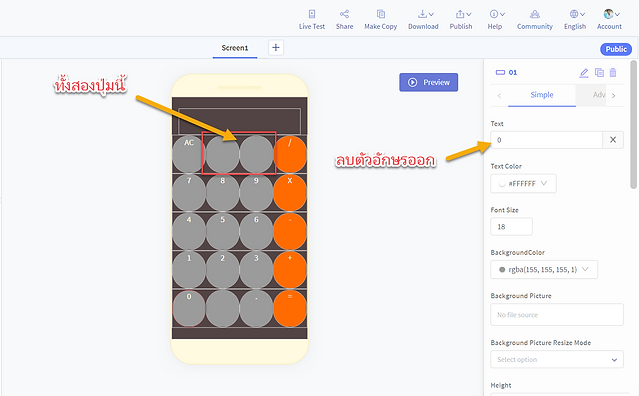Screen dimensions: 639x396
Task: Open the Text Color #FFFFFF picker
Action: click(x=523, y=183)
